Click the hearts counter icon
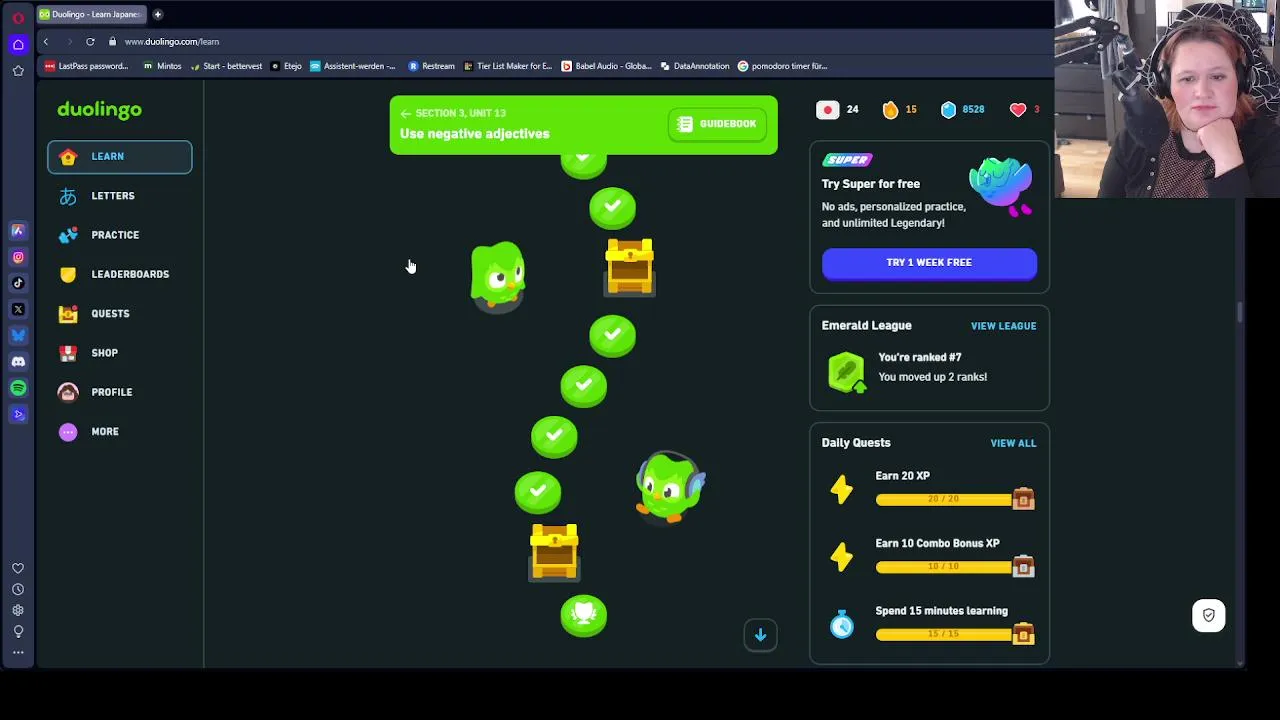The height and width of the screenshot is (720, 1280). coord(1018,110)
